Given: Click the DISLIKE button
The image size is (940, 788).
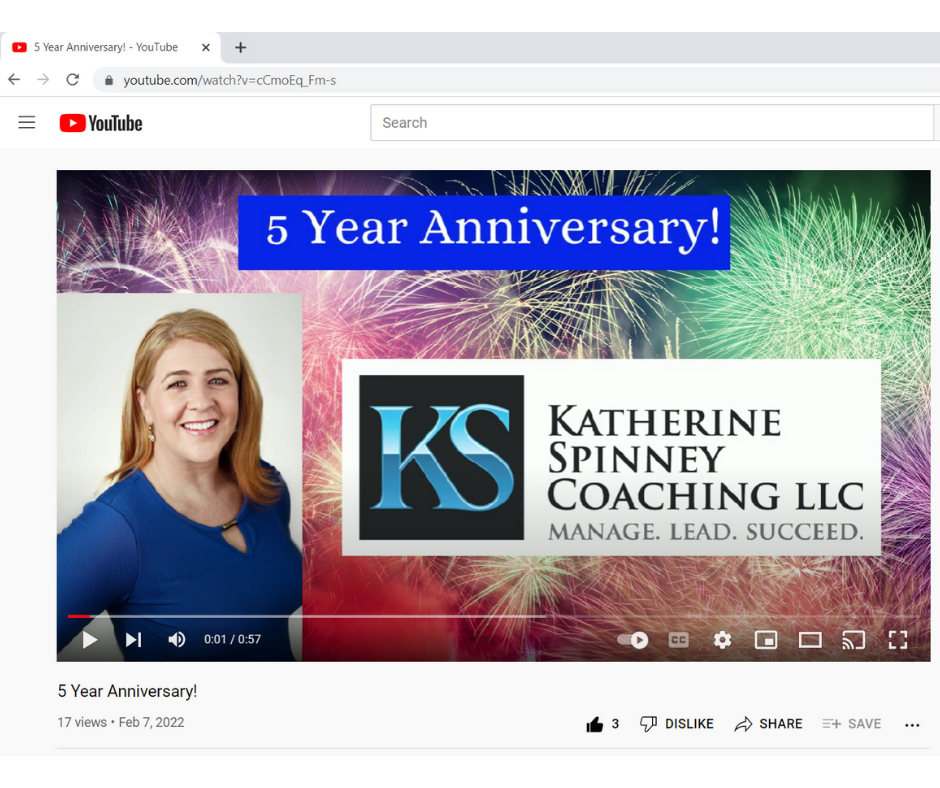Looking at the screenshot, I should coord(677,724).
